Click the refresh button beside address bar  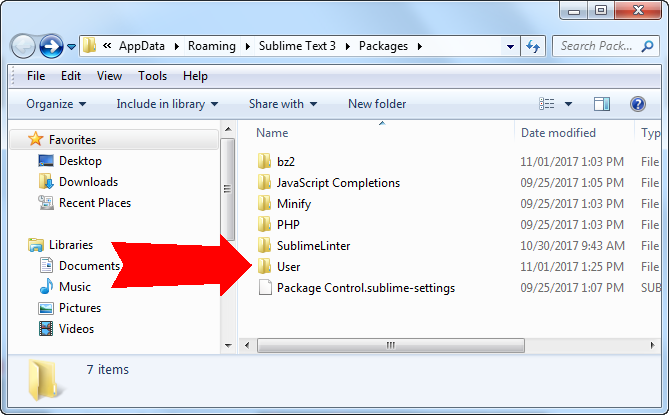(533, 46)
